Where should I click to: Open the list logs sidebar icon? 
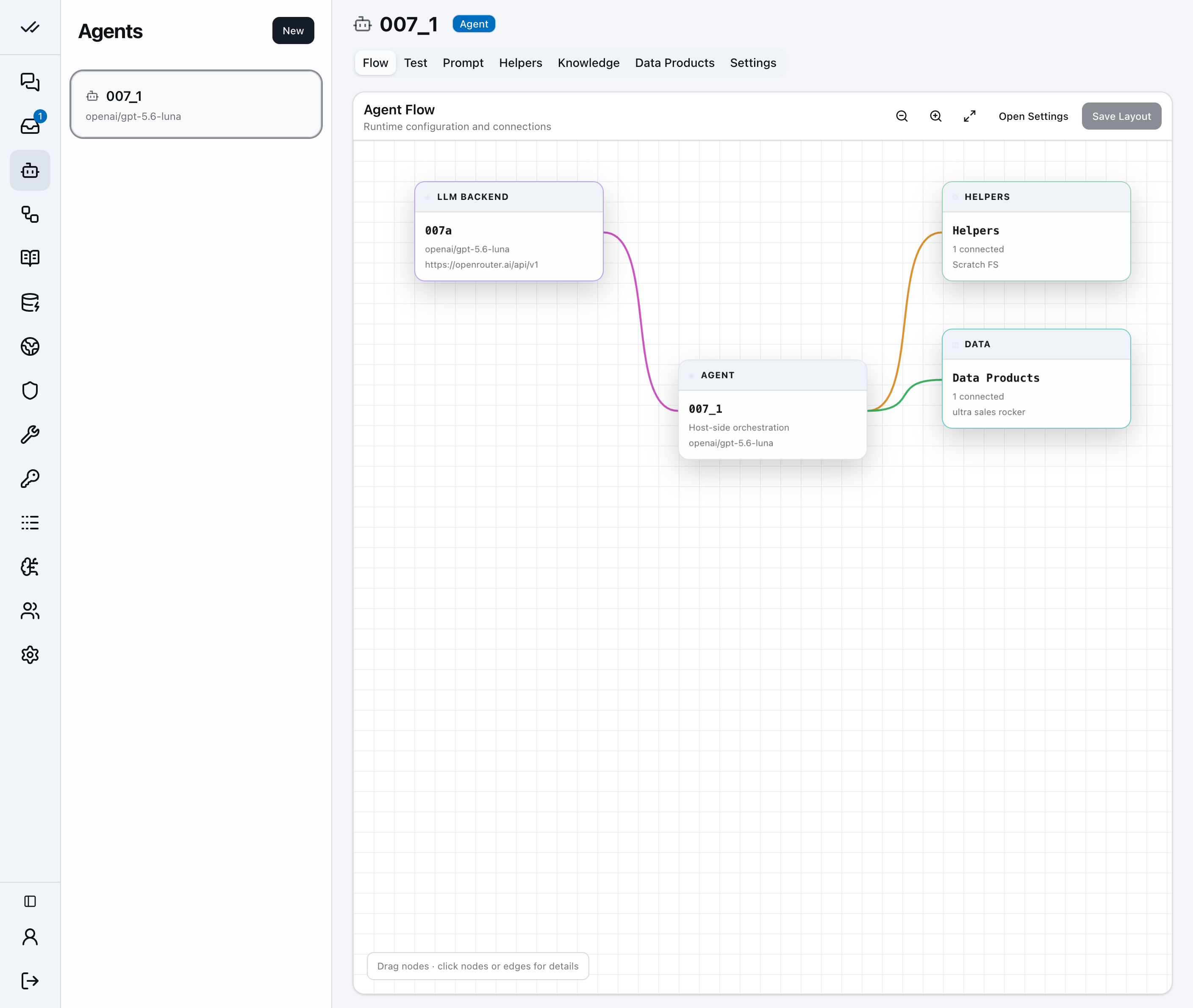pyautogui.click(x=30, y=522)
